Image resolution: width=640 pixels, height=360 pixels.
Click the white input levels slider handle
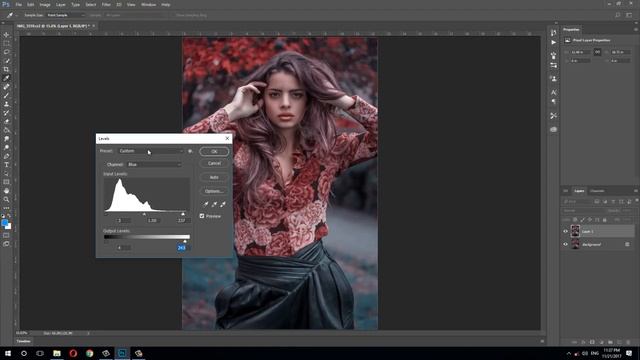(183, 214)
